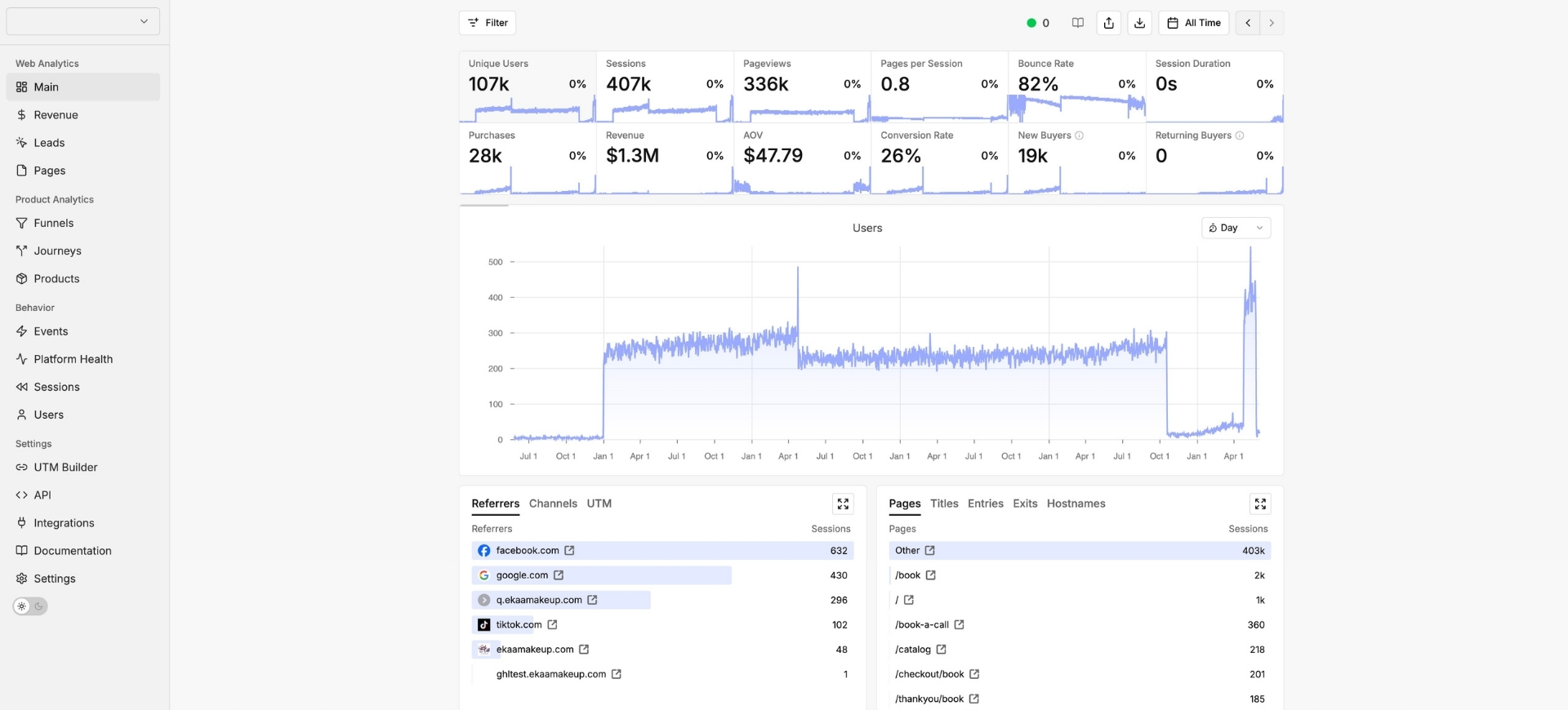Select the Bounce Rate metric card
The image size is (1568, 710).
1076,87
